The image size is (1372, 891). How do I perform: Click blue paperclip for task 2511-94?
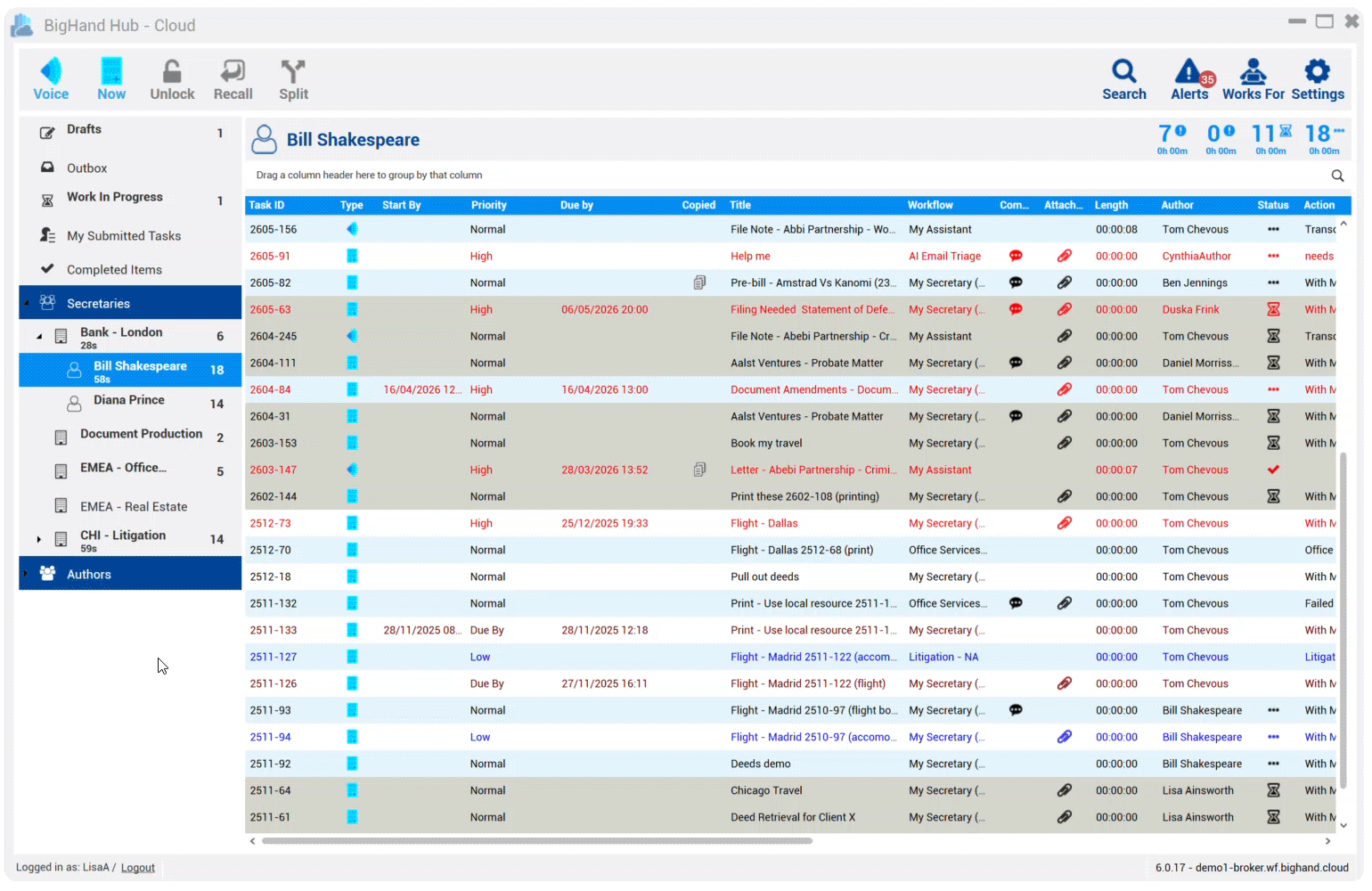point(1065,737)
